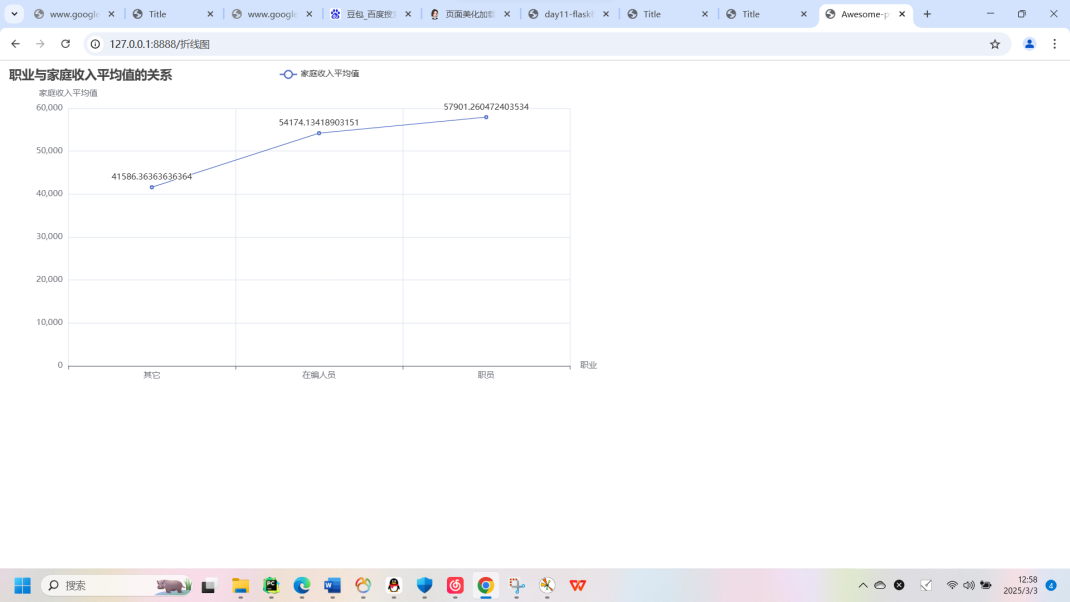
Task: Switch to the 页面美化加 tab
Action: coord(470,14)
